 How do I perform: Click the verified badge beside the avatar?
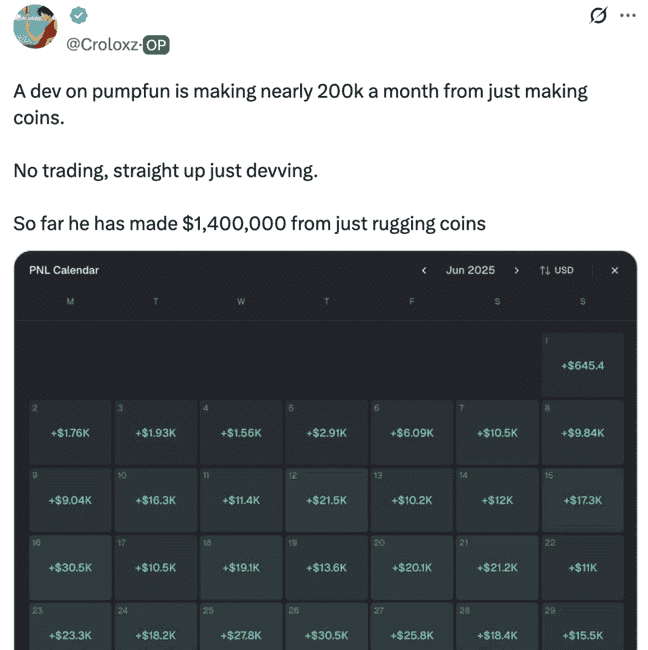click(79, 16)
